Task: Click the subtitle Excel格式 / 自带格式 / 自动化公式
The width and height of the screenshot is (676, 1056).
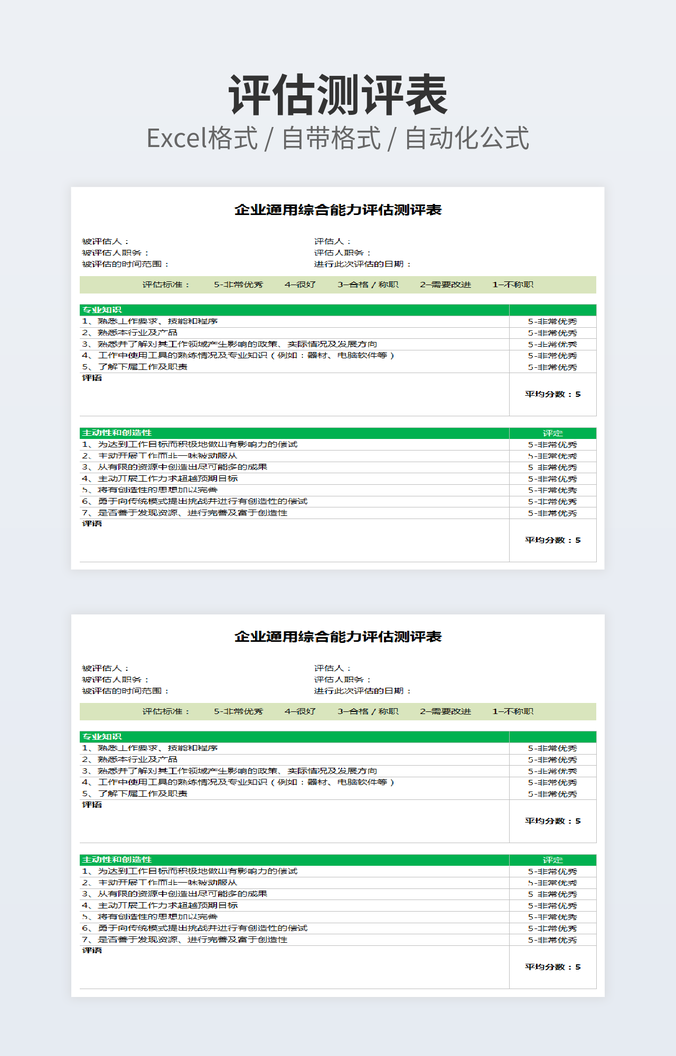Action: 338,138
